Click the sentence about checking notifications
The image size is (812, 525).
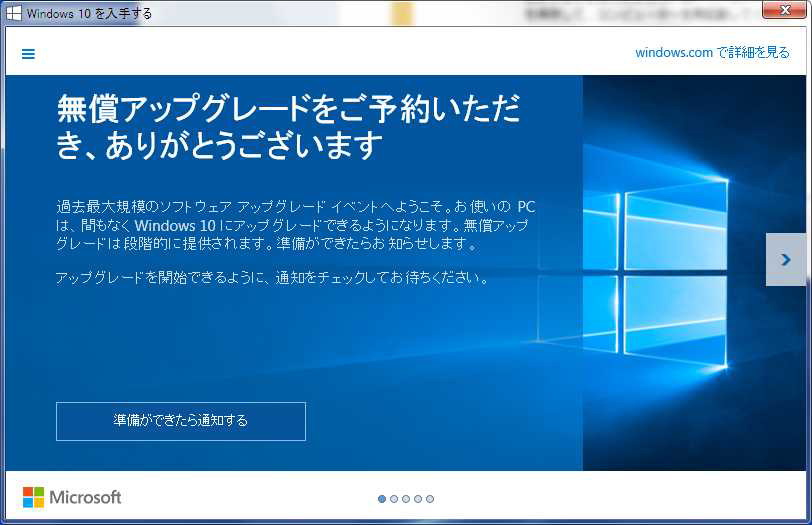273,278
